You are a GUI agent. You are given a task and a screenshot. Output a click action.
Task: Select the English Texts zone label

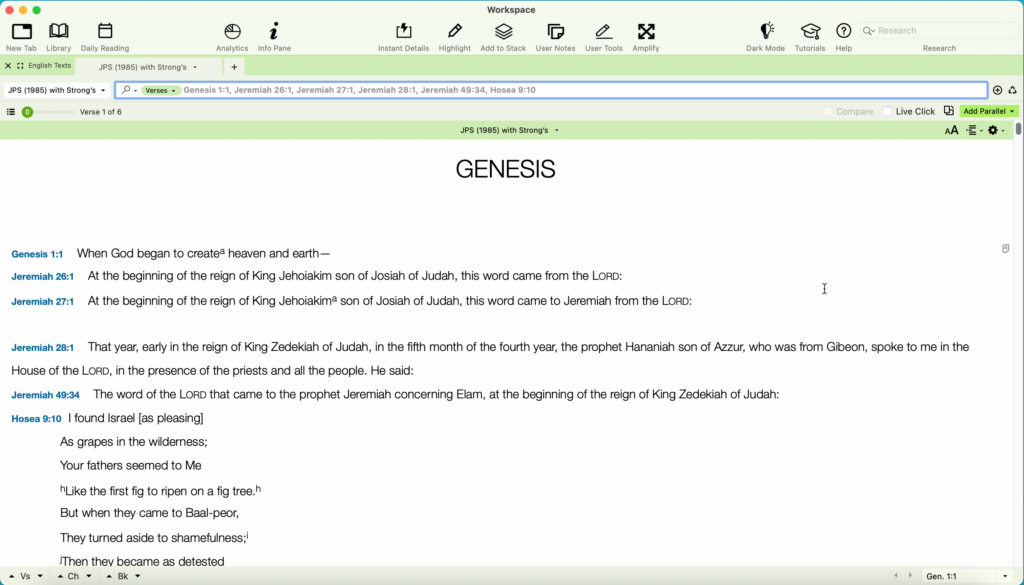pos(50,66)
